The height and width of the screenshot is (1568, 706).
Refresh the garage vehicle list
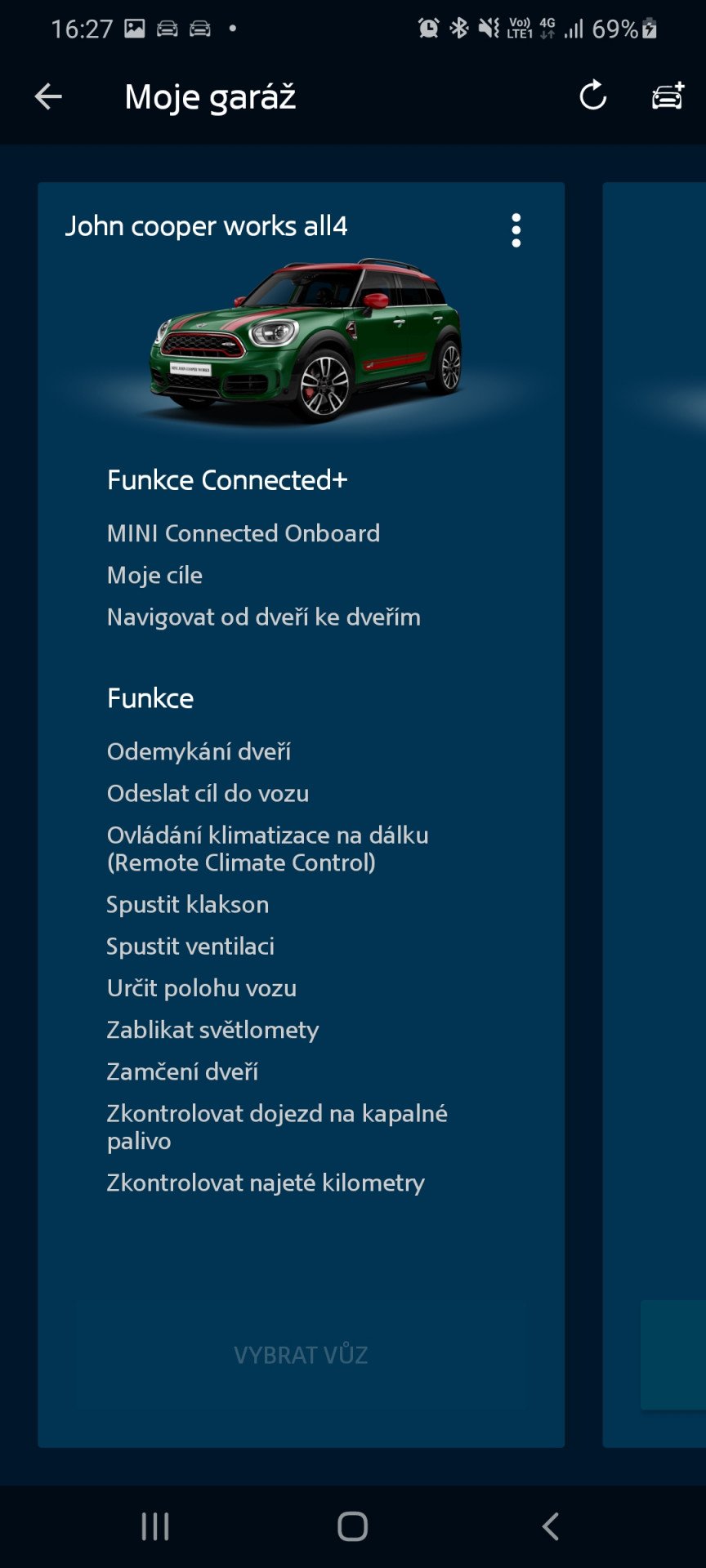click(593, 96)
